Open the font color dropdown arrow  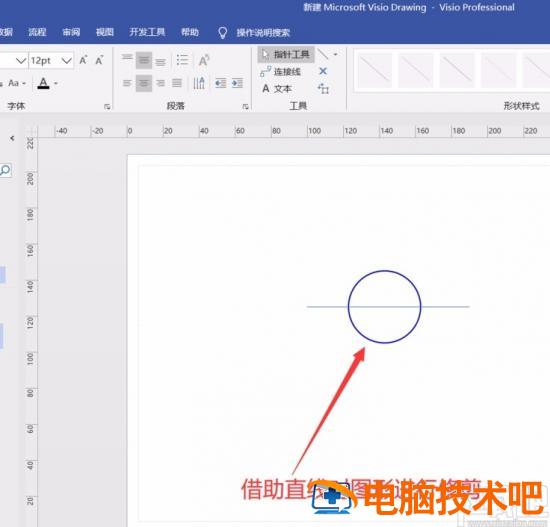[x=56, y=84]
